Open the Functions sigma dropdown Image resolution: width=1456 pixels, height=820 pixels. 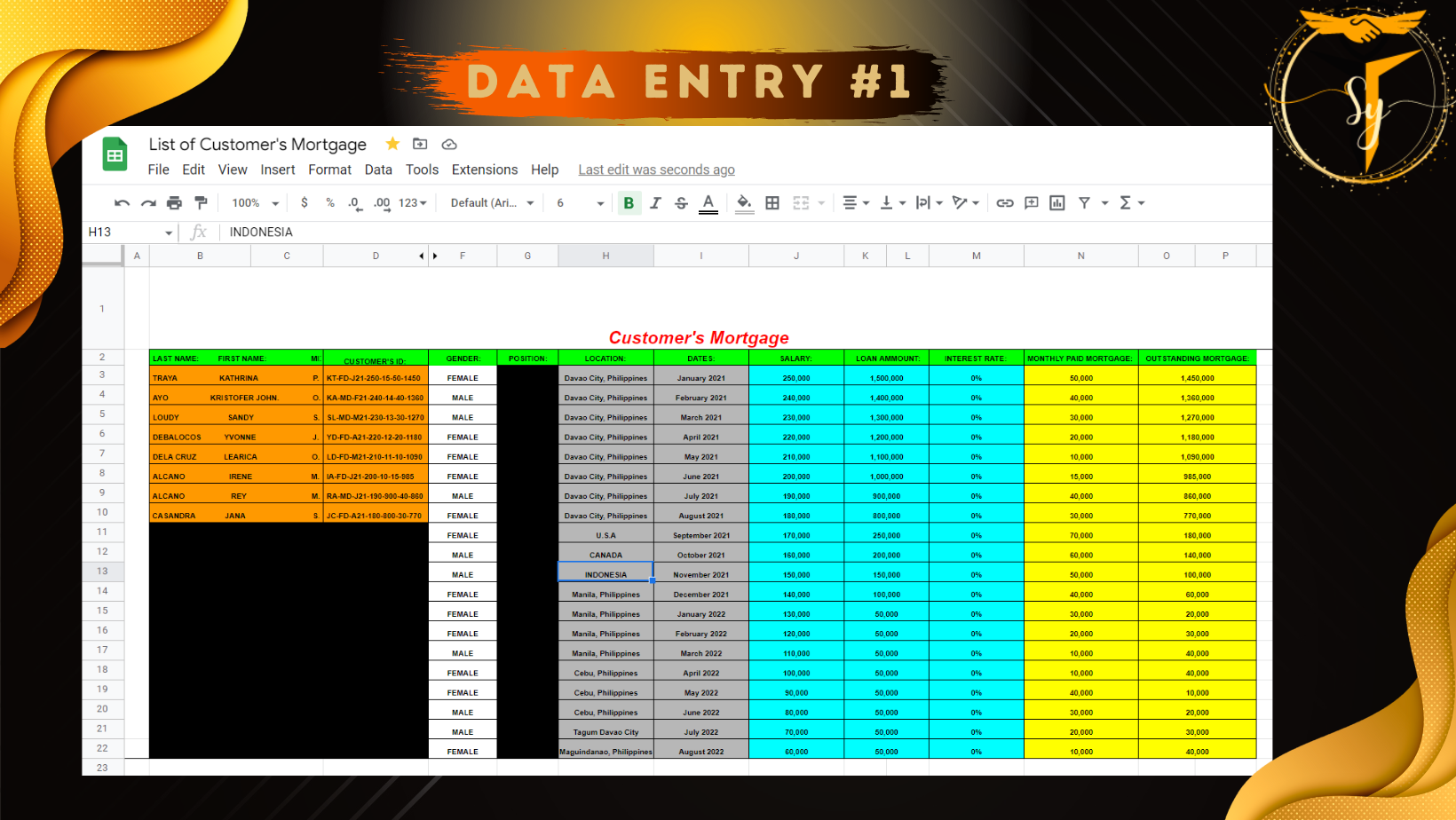click(x=1132, y=203)
